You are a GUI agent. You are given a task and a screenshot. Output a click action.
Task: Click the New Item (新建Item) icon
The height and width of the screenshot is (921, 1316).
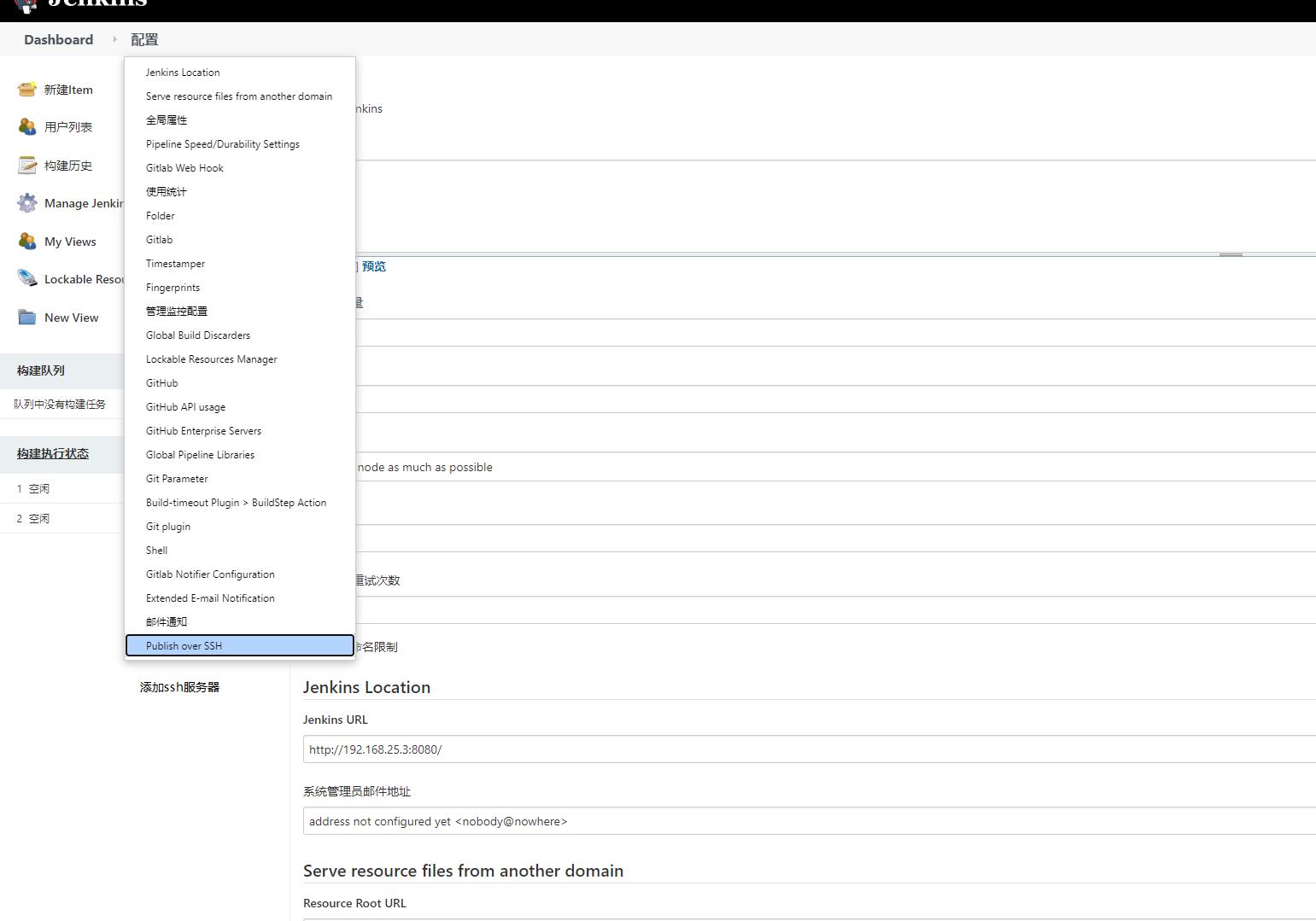click(x=27, y=90)
